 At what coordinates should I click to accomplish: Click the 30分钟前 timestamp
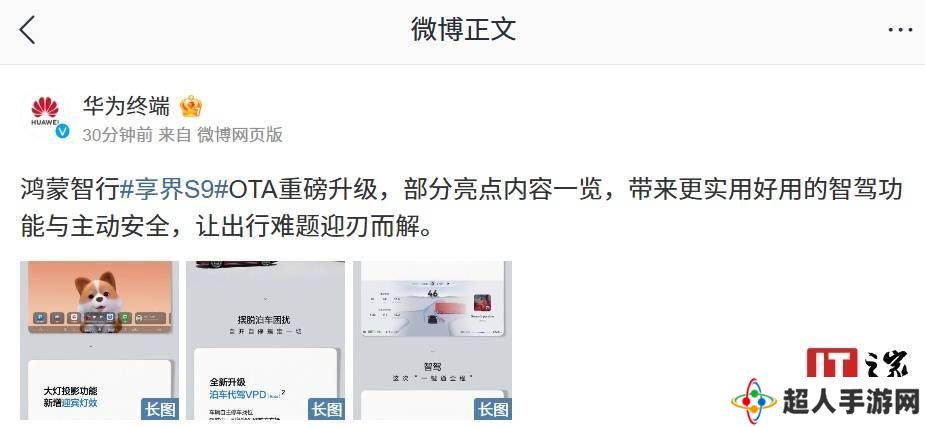click(118, 134)
